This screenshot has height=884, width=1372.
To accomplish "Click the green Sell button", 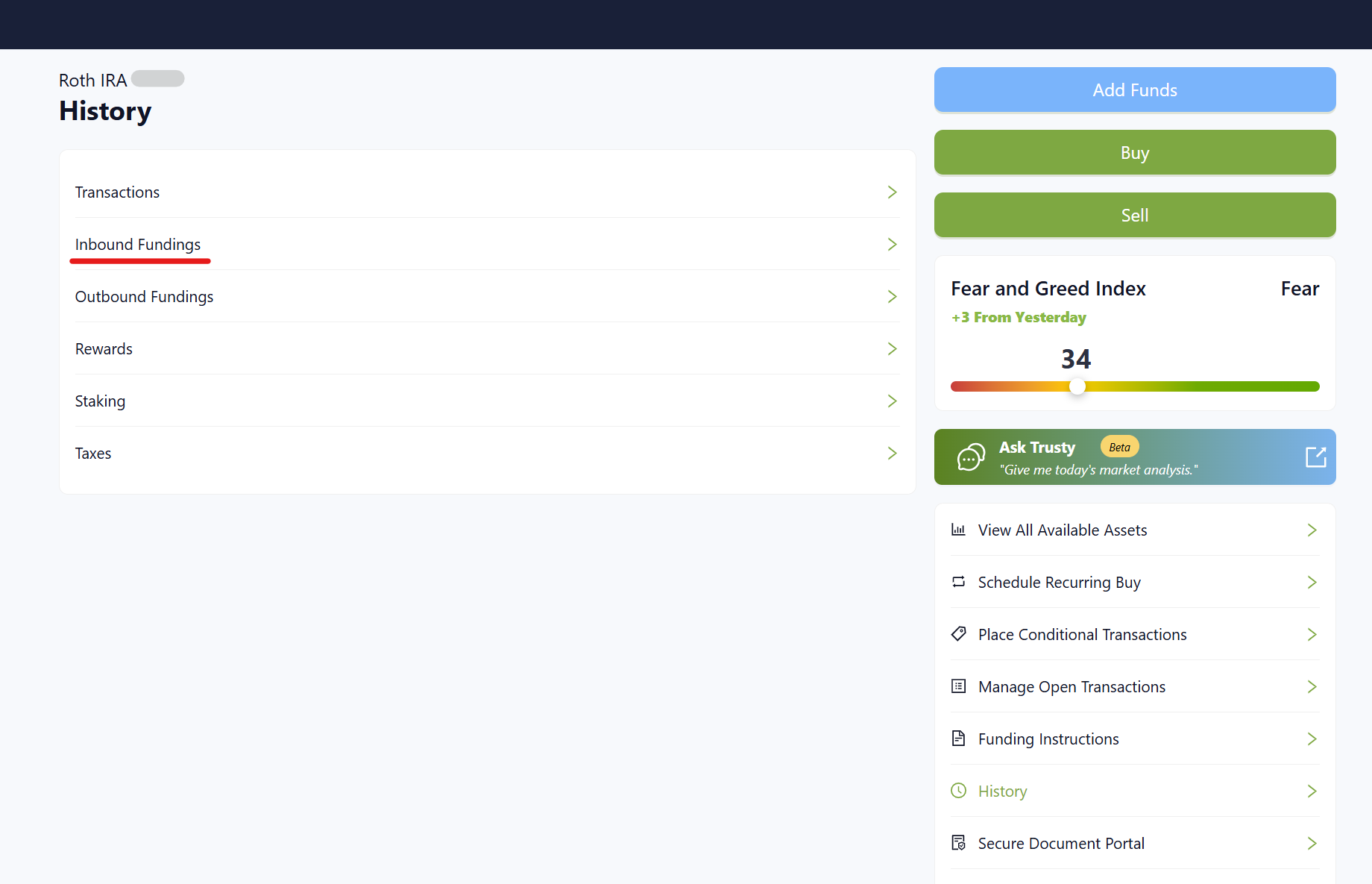I will coord(1134,216).
